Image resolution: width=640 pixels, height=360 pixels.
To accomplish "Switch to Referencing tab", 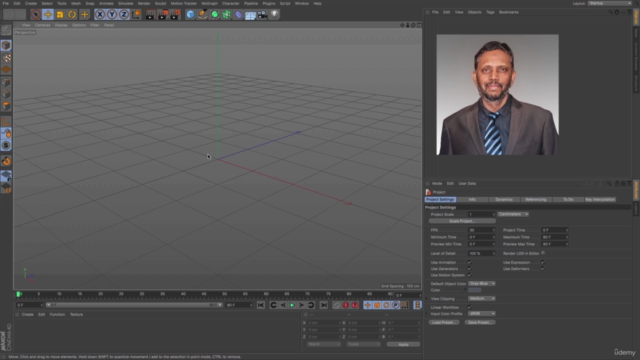I will pyautogui.click(x=536, y=200).
